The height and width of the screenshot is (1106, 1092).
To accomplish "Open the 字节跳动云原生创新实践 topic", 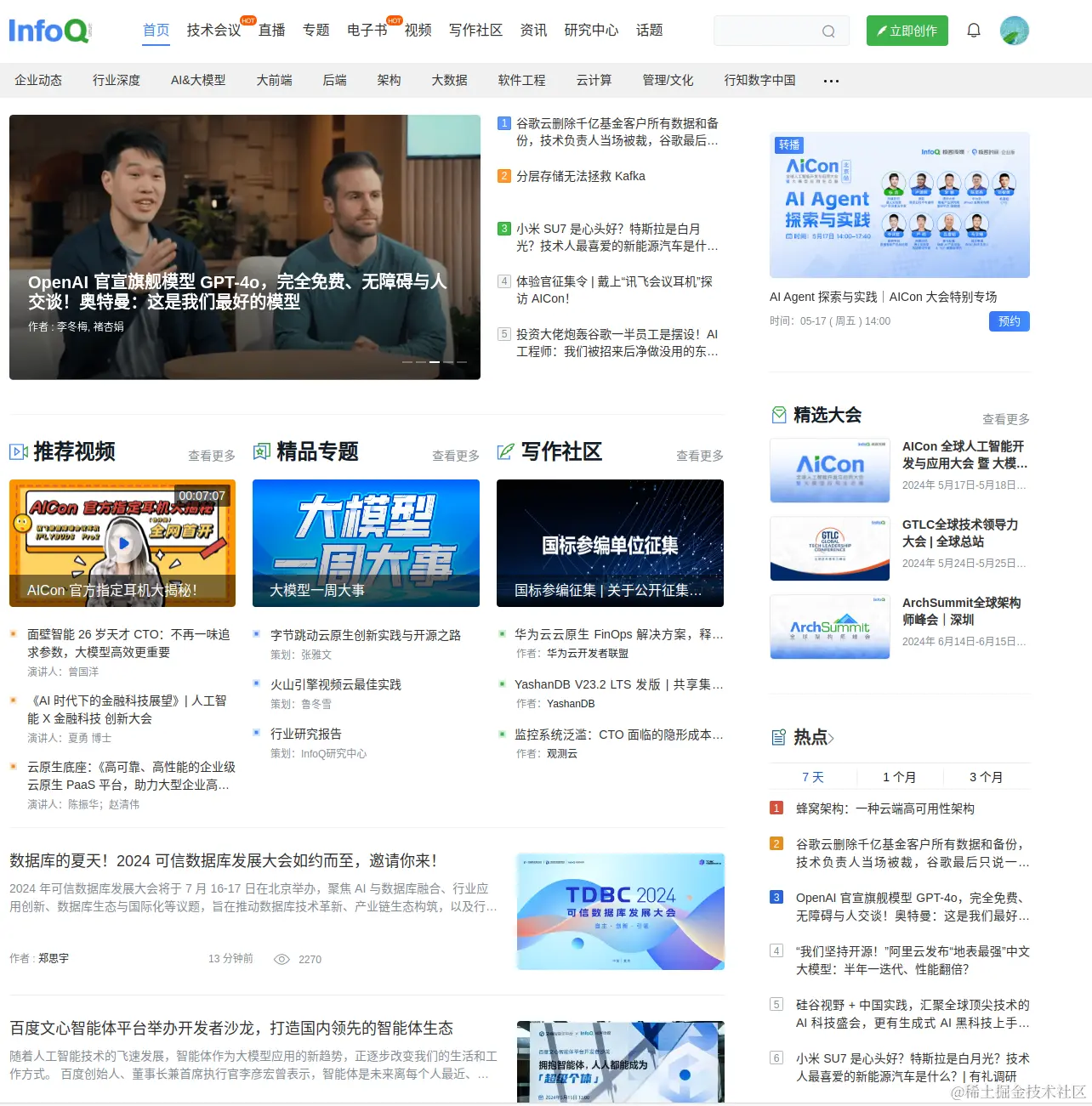I will [366, 635].
